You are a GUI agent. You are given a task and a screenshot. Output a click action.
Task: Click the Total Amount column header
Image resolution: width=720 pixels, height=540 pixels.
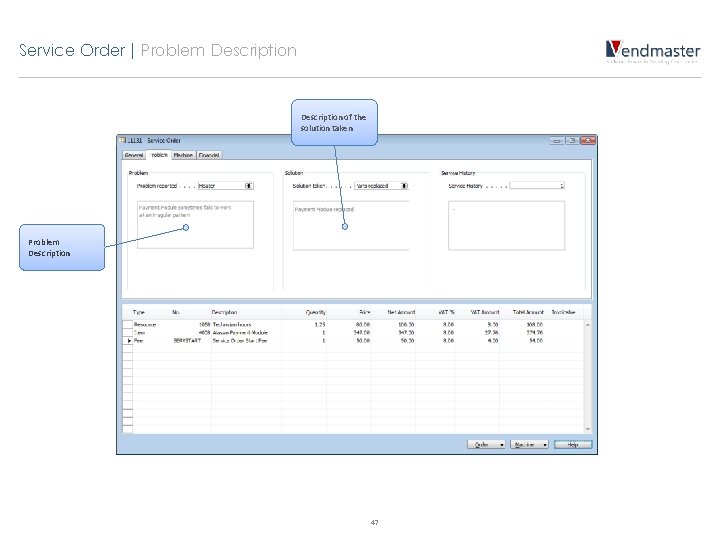click(528, 312)
